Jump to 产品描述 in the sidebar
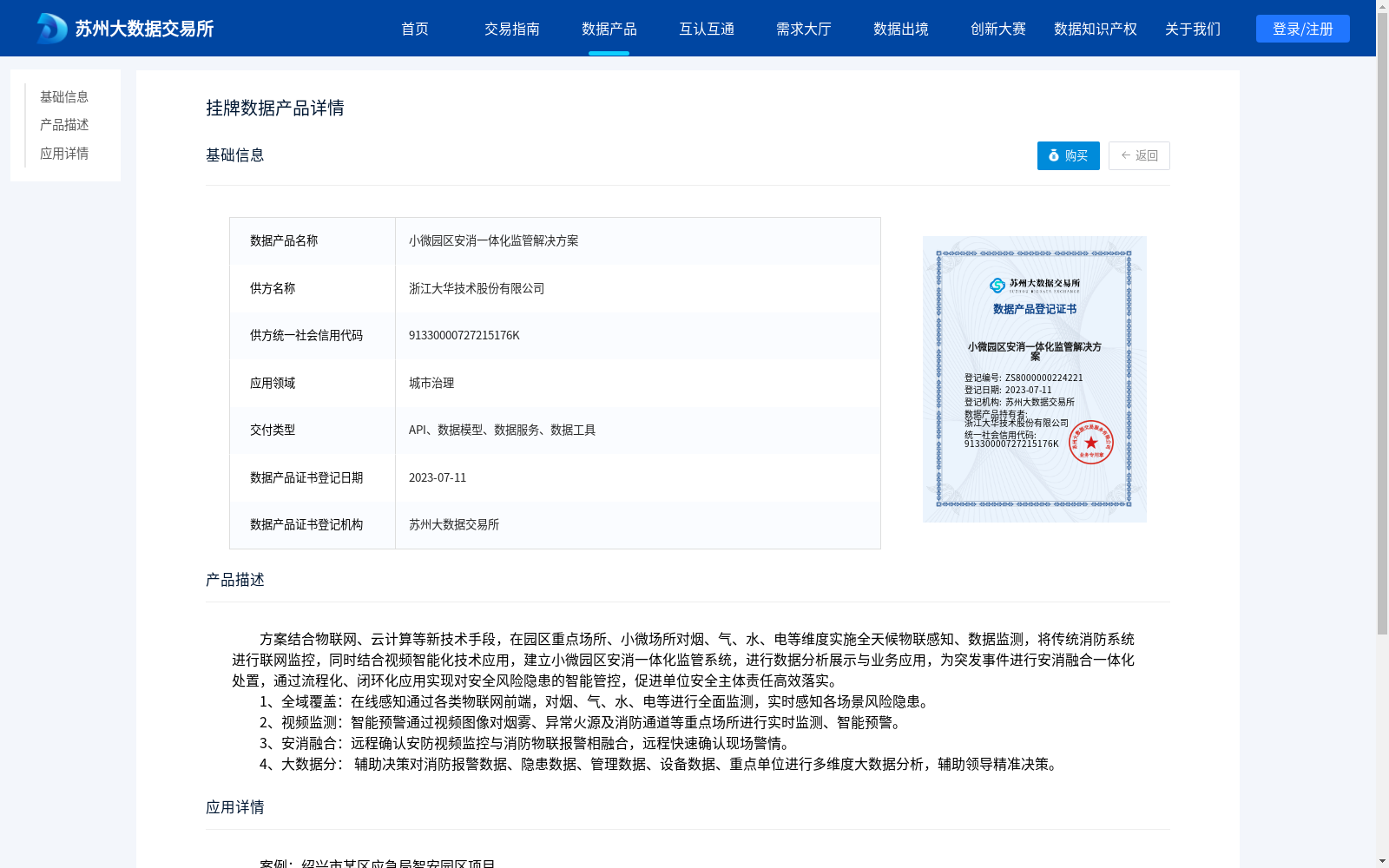Image resolution: width=1389 pixels, height=868 pixels. point(64,125)
